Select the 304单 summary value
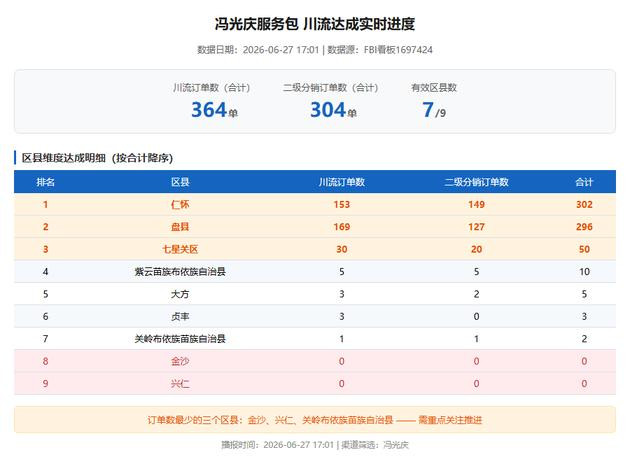630x464 pixels. coord(333,110)
